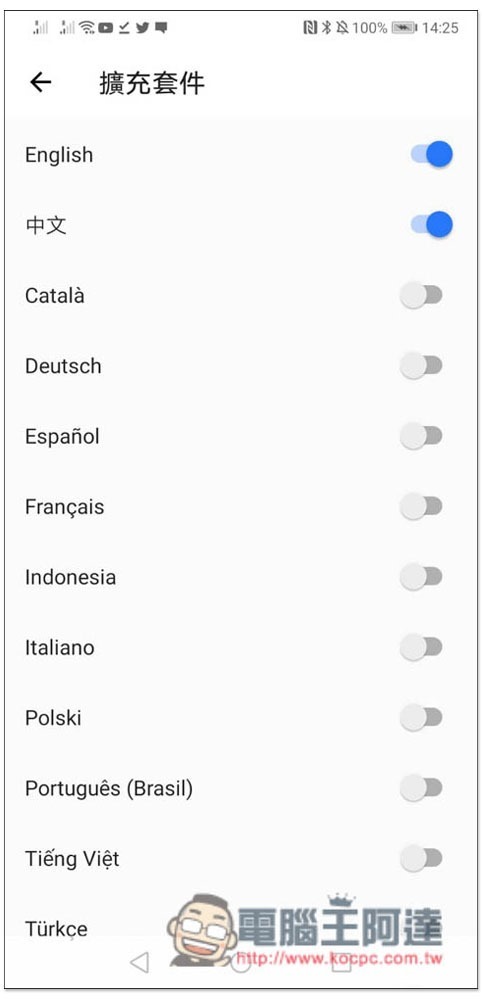This screenshot has height=1000, width=482.
Task: Disable the English language toggle
Action: click(x=432, y=154)
